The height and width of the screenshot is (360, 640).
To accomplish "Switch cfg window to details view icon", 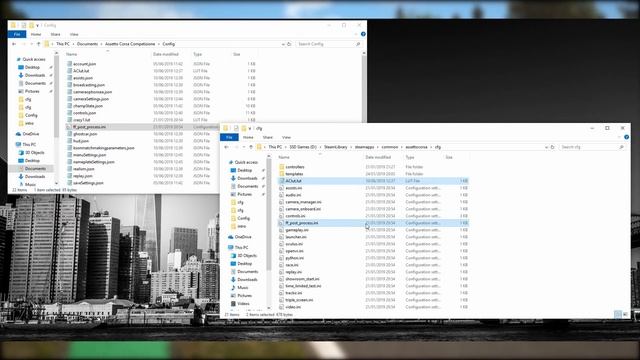I will click(618, 314).
